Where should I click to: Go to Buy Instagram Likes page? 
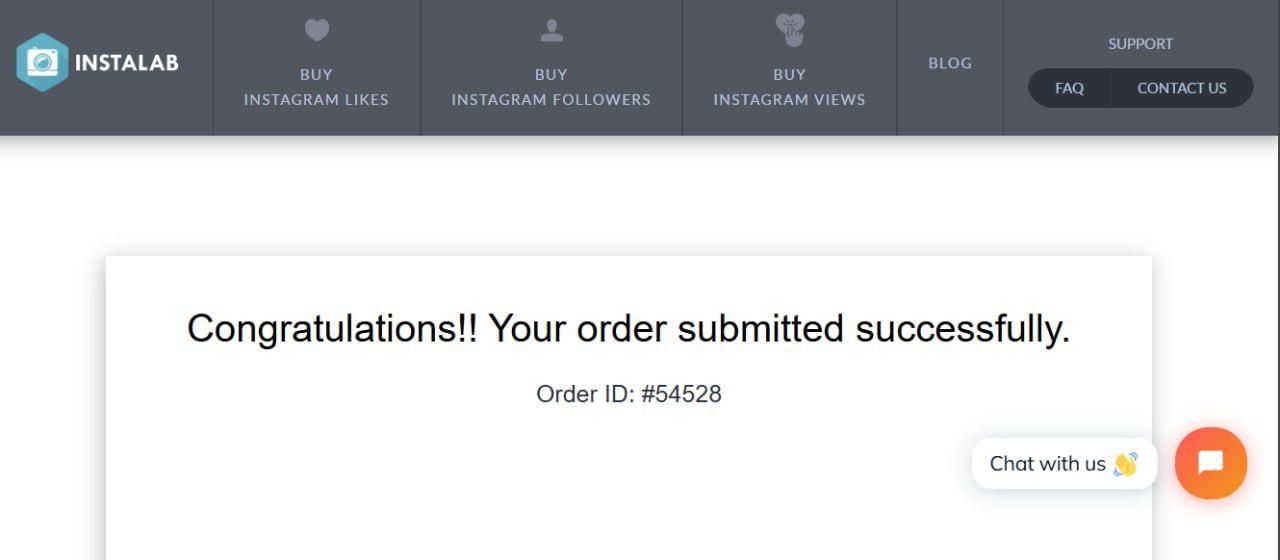(x=316, y=99)
